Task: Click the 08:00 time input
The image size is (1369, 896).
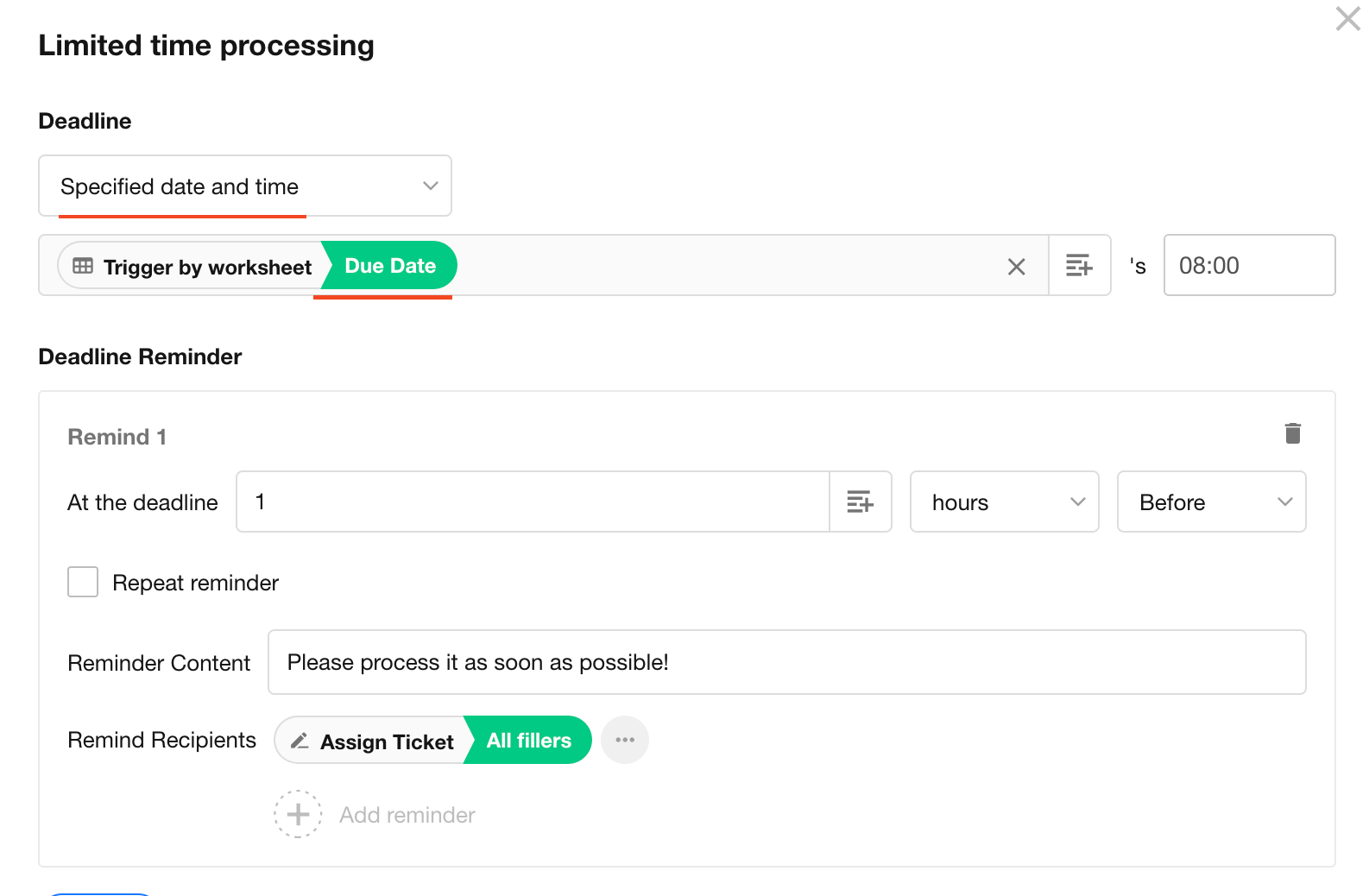Action: [x=1248, y=266]
